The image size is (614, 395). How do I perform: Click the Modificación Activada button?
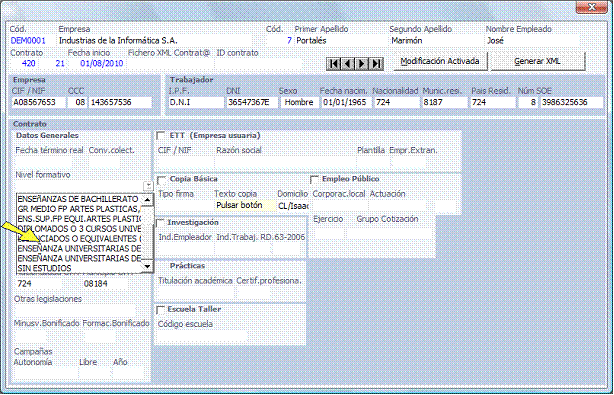(x=440, y=61)
